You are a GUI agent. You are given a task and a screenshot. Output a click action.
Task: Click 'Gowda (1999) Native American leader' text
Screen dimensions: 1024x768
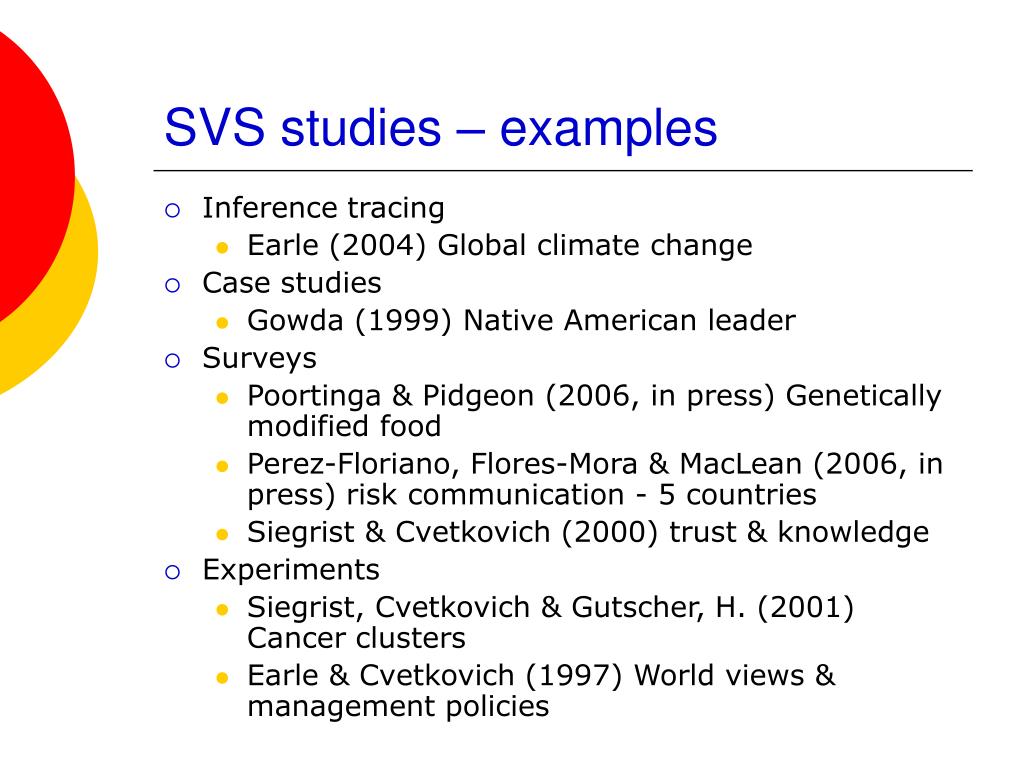click(521, 321)
